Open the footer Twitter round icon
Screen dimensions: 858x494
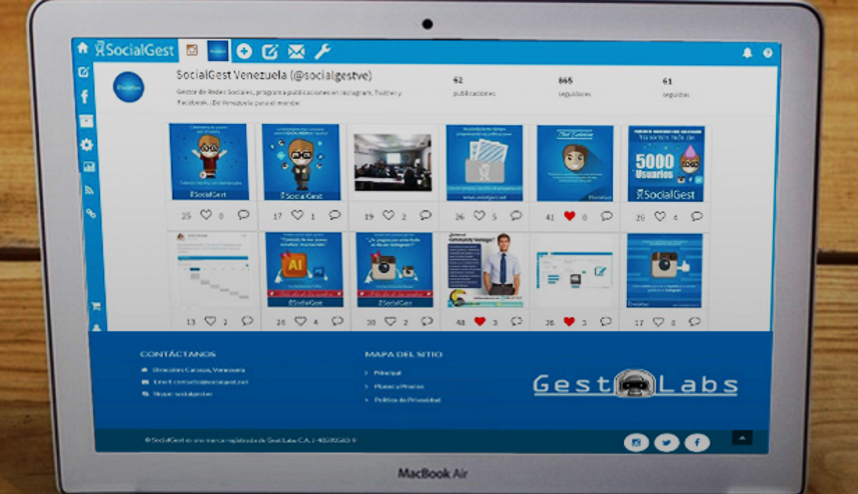click(x=666, y=443)
